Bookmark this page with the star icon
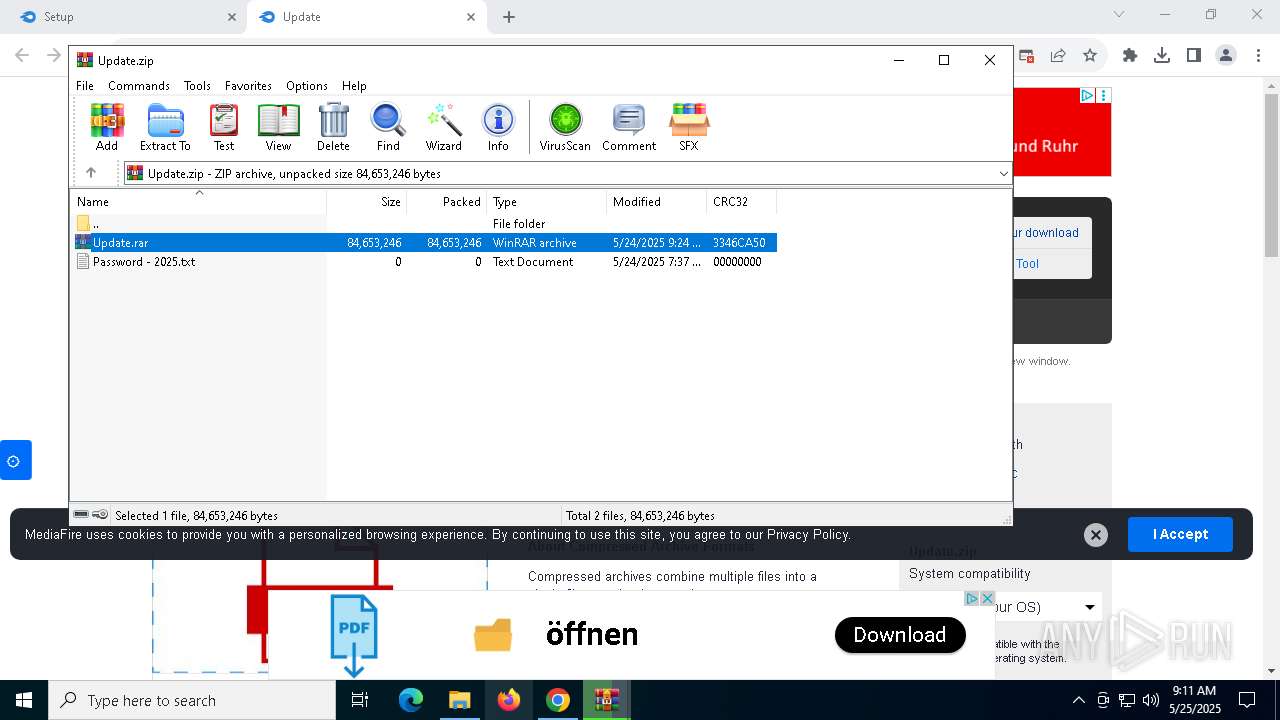Viewport: 1280px width, 720px height. coord(1090,56)
